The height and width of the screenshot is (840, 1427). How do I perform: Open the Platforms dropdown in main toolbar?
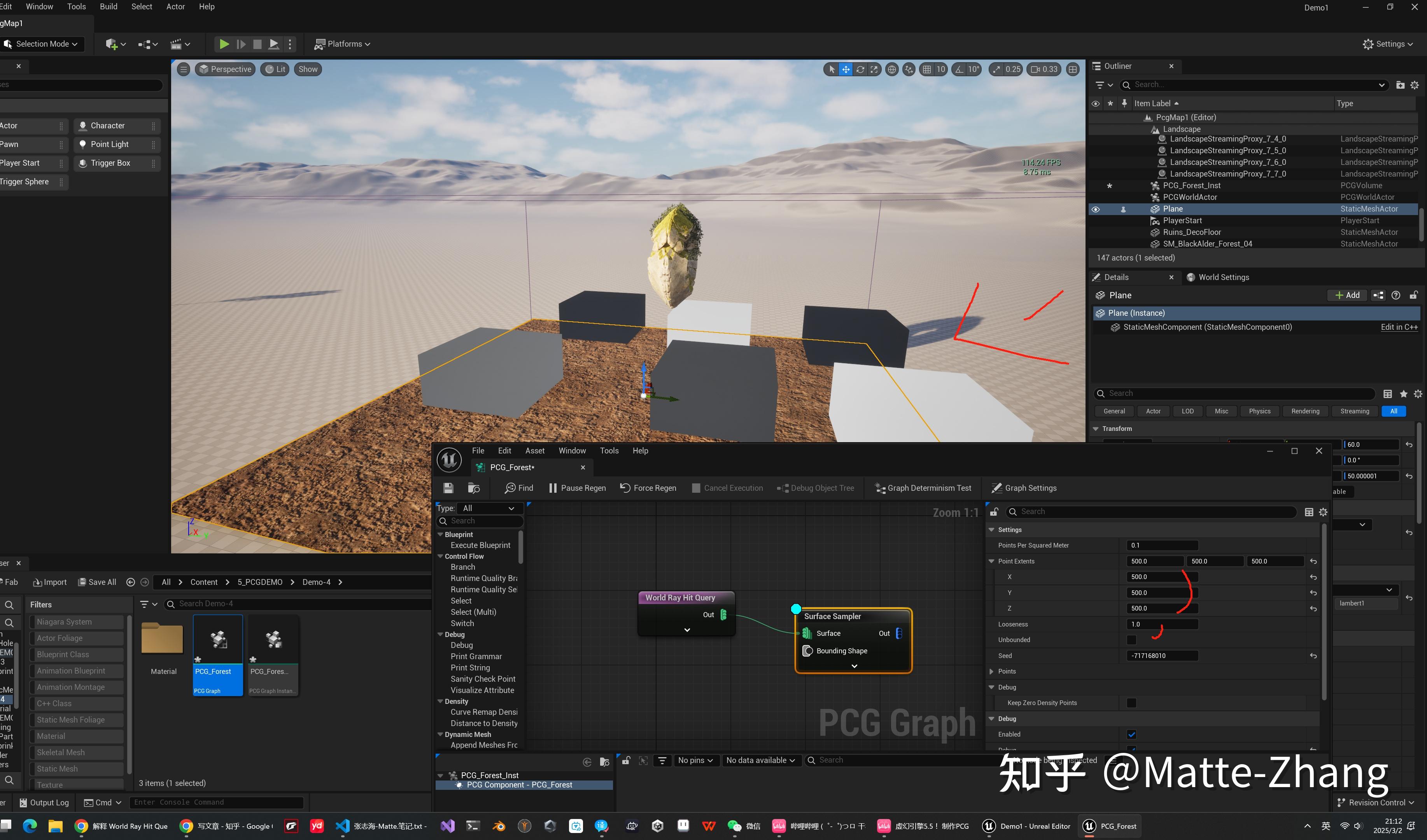[343, 44]
